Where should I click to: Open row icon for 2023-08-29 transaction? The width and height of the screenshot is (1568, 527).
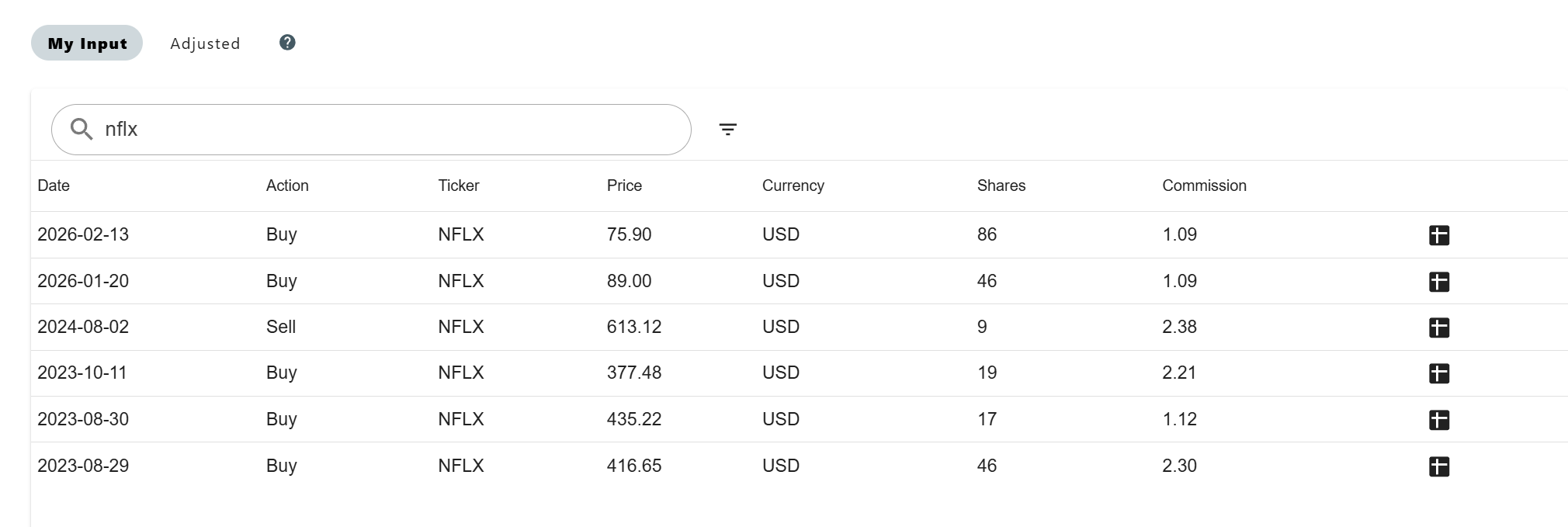point(1438,466)
